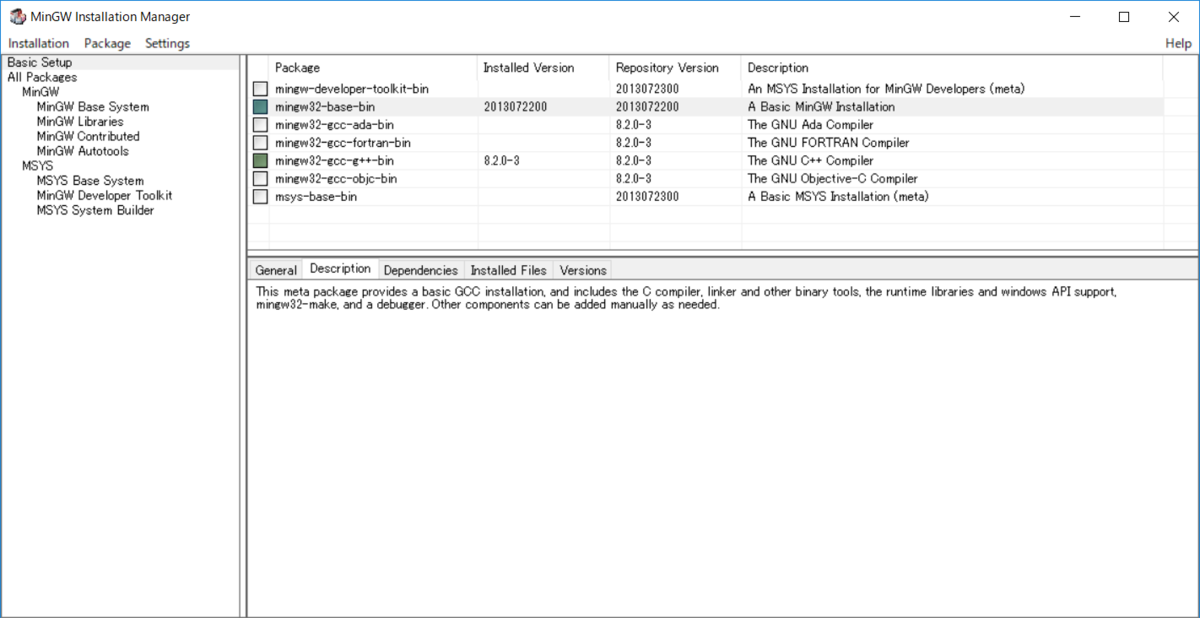Image resolution: width=1200 pixels, height=618 pixels.
Task: Click the package description text paragraph
Action: 685,298
